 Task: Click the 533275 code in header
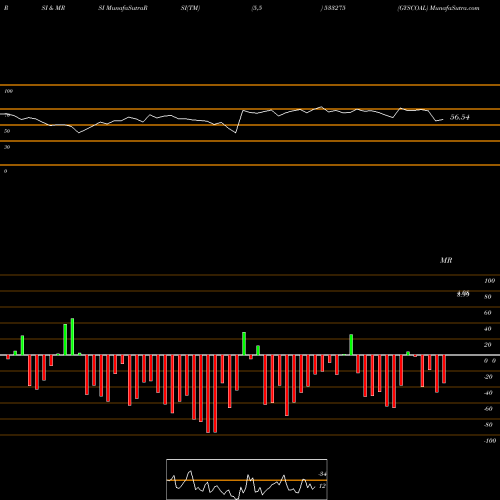tap(335, 8)
